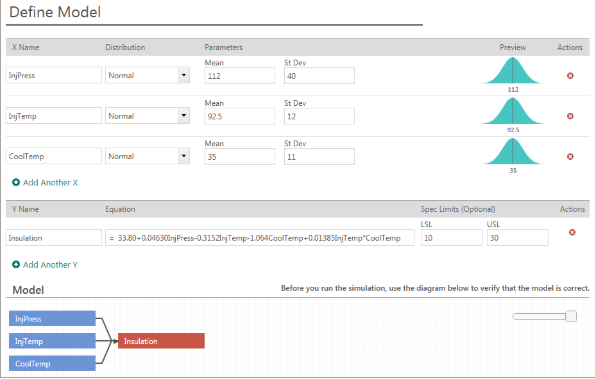Remove the Insulation Y row
Image resolution: width=595 pixels, height=379 pixels.
click(572, 232)
